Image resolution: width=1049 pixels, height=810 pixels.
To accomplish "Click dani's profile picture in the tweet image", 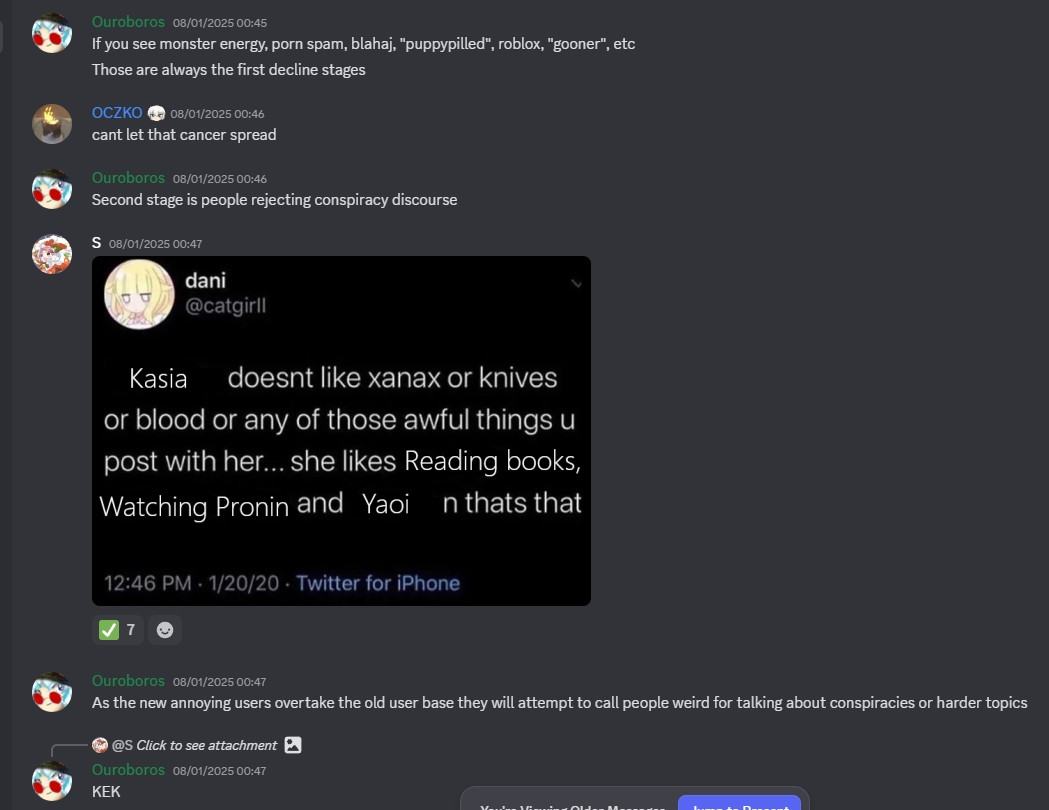I will (x=140, y=293).
